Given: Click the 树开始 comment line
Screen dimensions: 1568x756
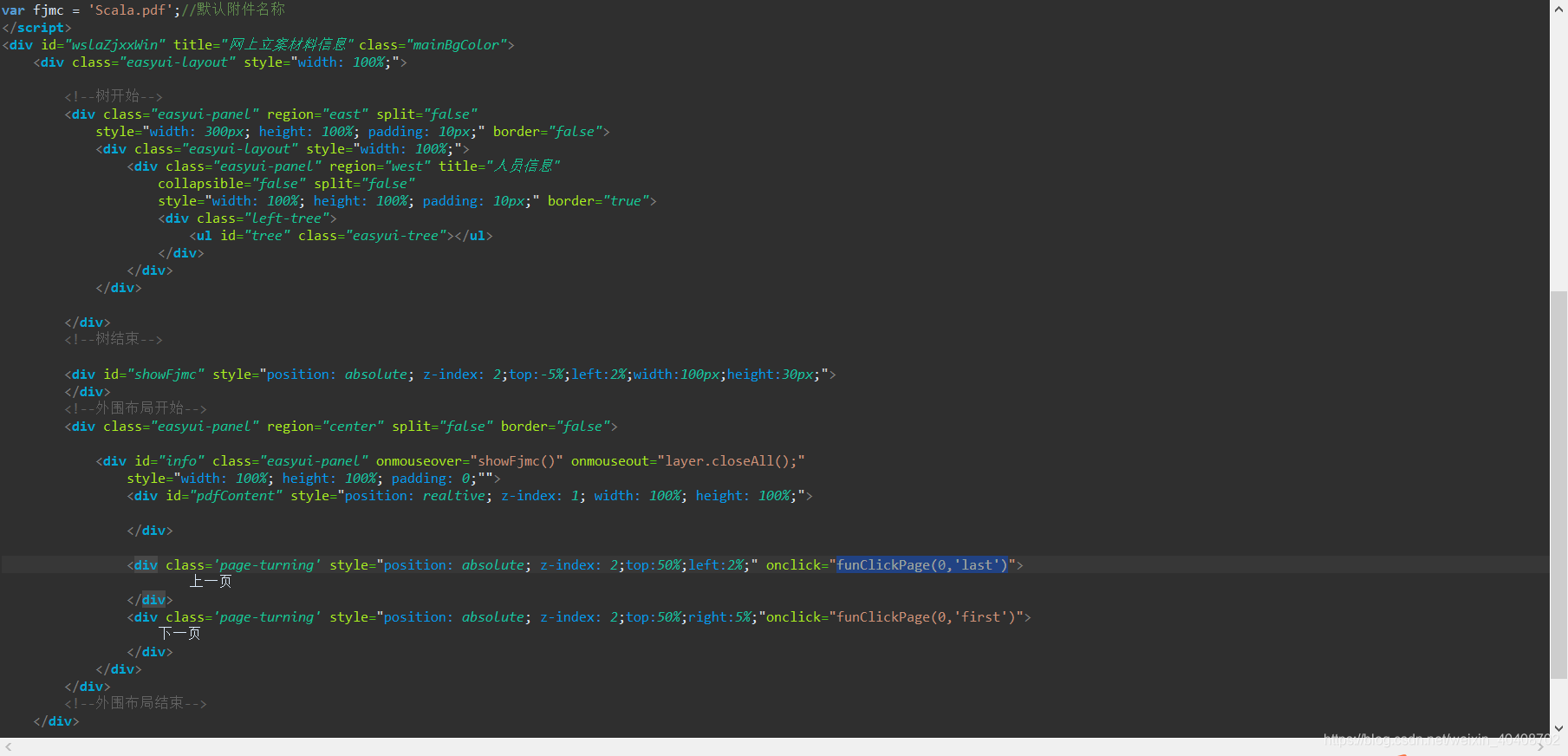Looking at the screenshot, I should point(114,96).
